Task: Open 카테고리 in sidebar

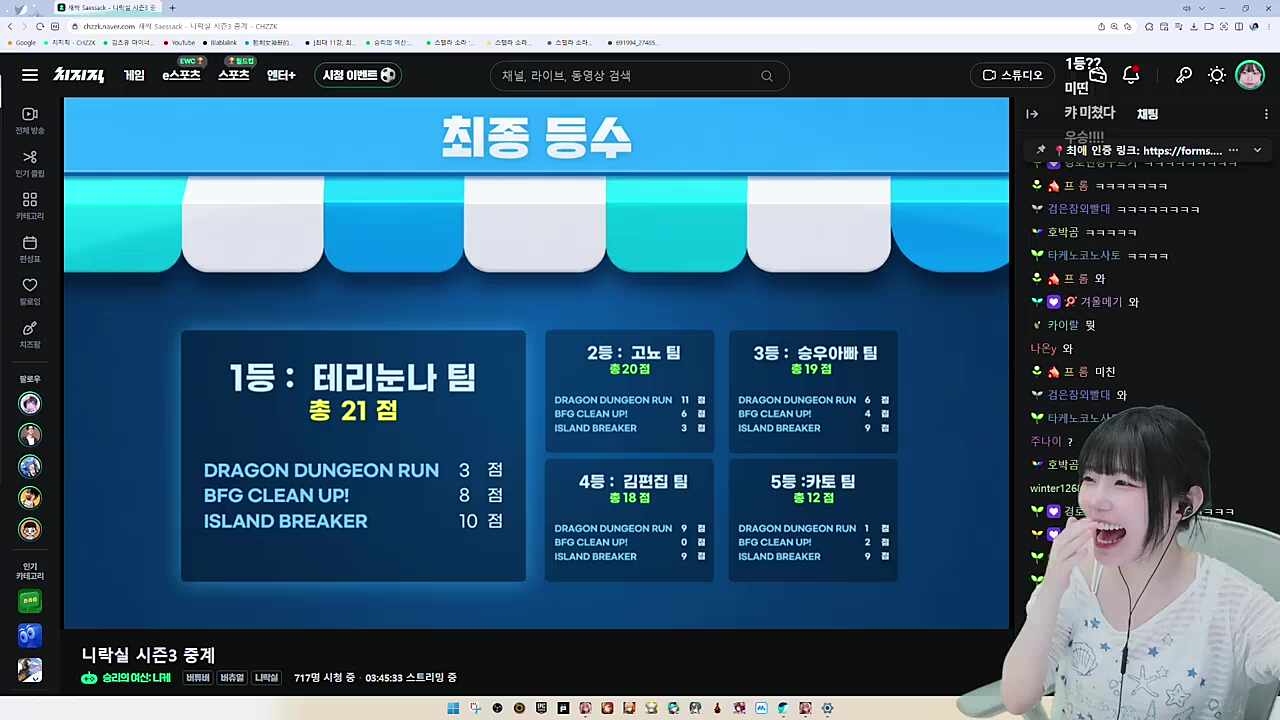Action: [30, 207]
